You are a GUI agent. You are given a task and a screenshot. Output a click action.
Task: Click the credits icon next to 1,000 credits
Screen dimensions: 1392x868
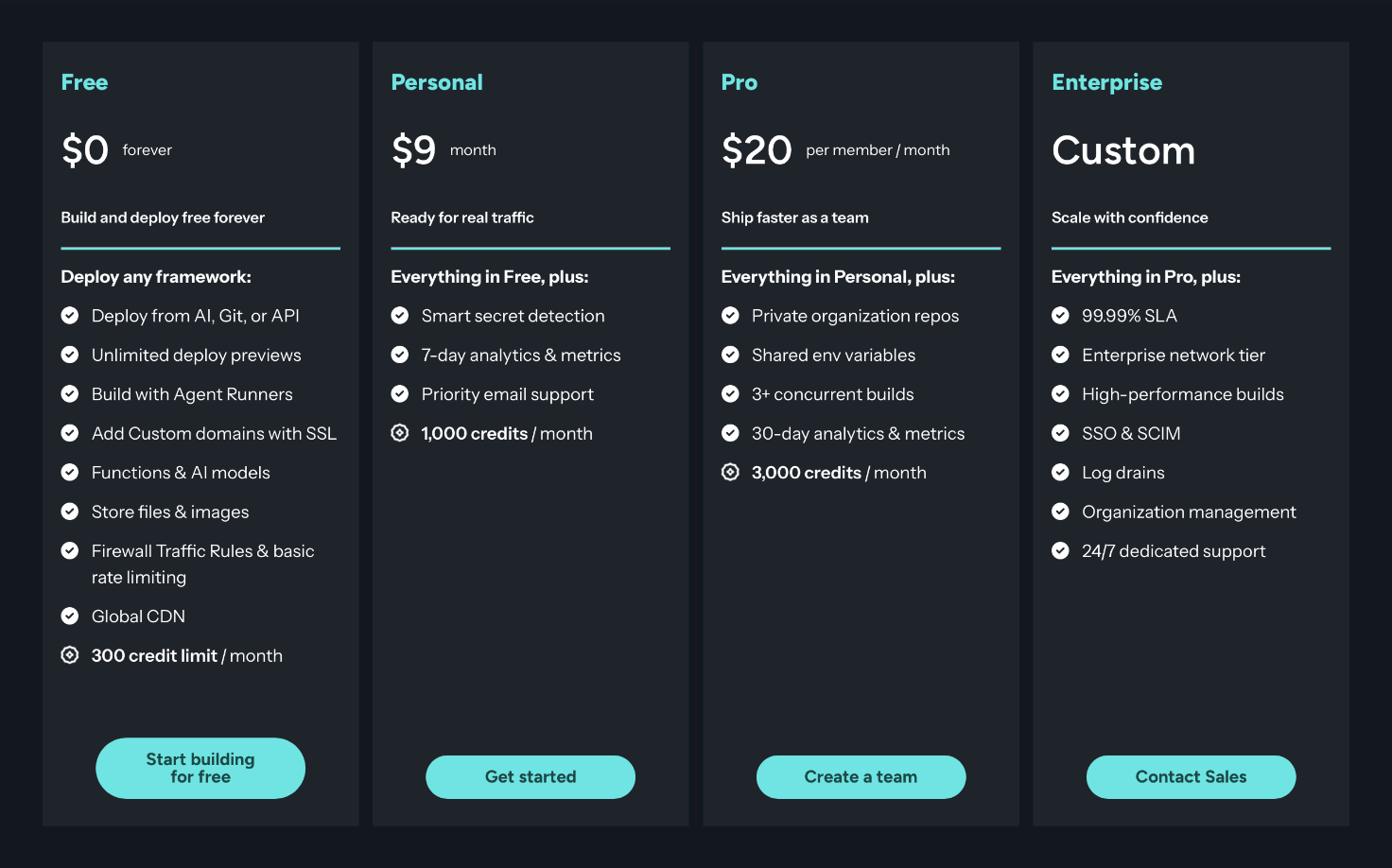[400, 433]
